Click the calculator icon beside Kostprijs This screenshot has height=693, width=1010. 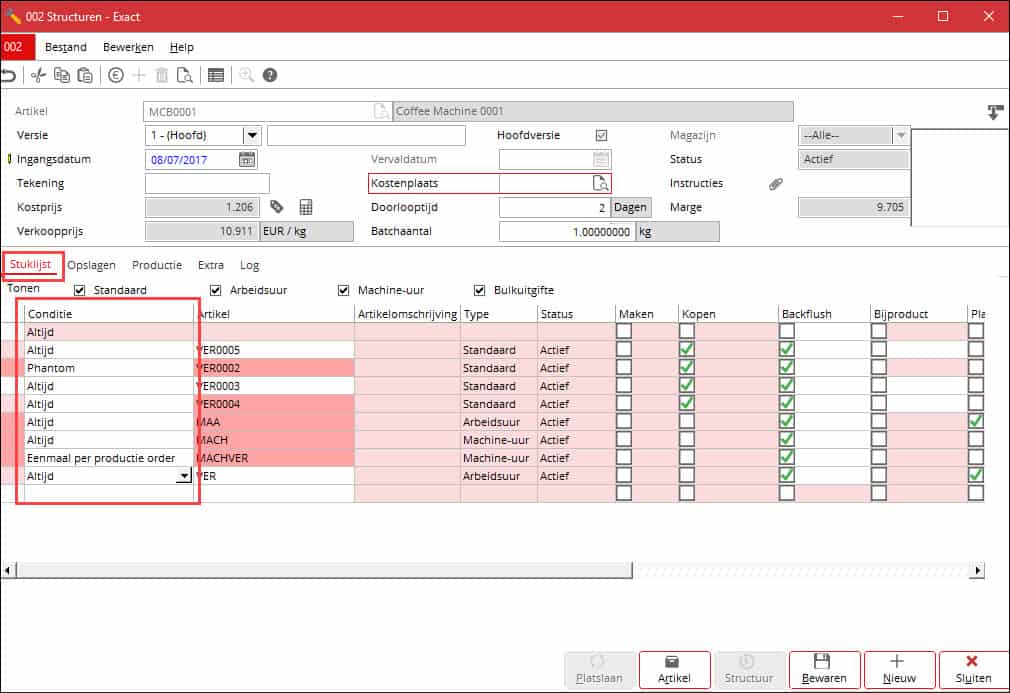tap(306, 207)
